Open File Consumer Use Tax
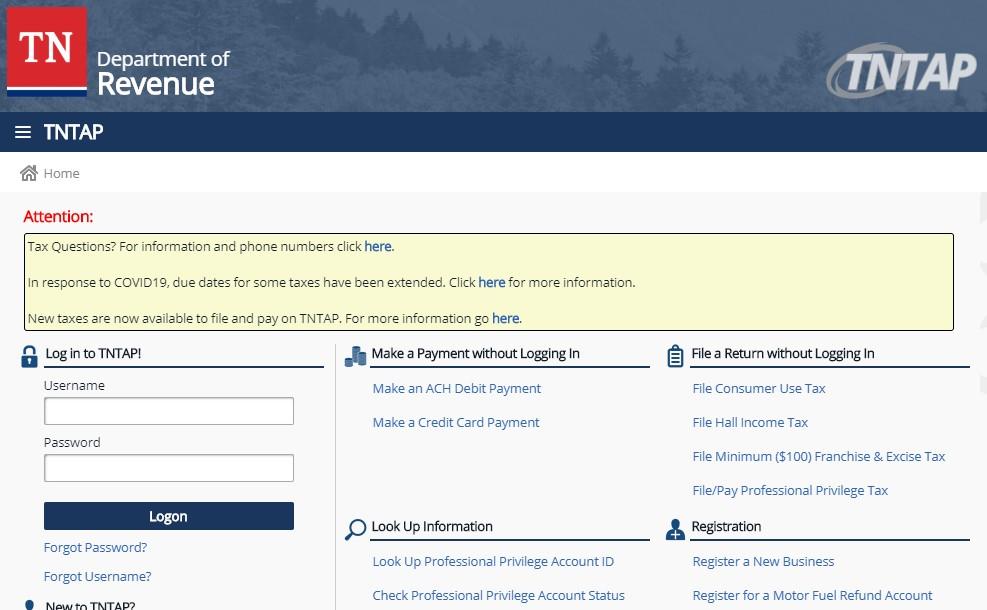 click(x=759, y=388)
